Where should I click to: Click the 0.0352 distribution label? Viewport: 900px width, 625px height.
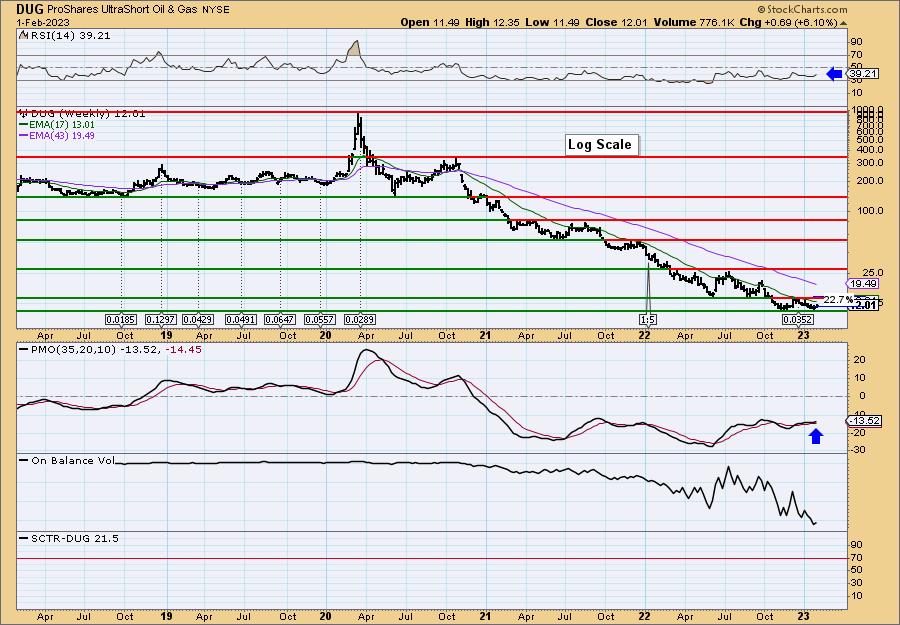pyautogui.click(x=798, y=319)
